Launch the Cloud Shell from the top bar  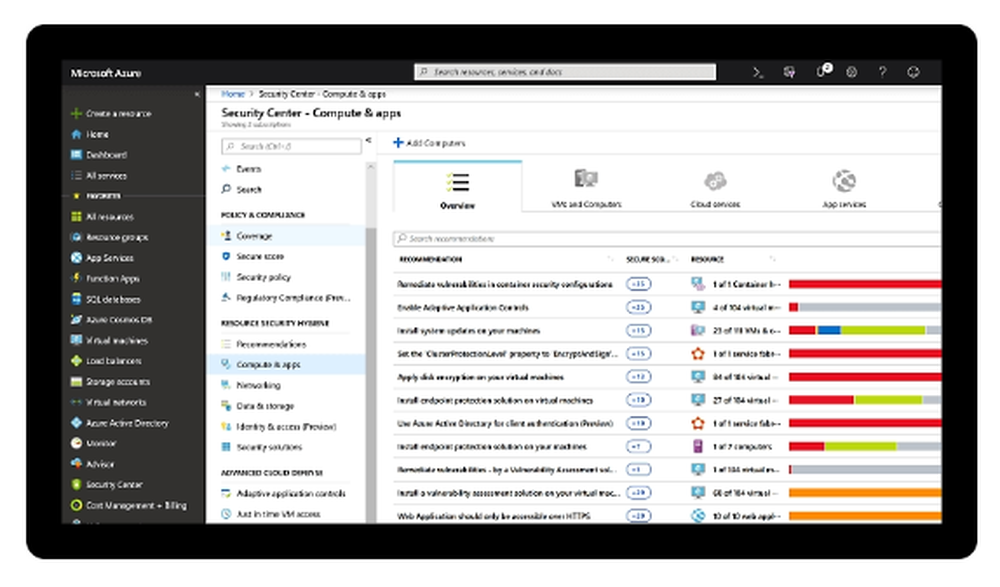click(757, 71)
